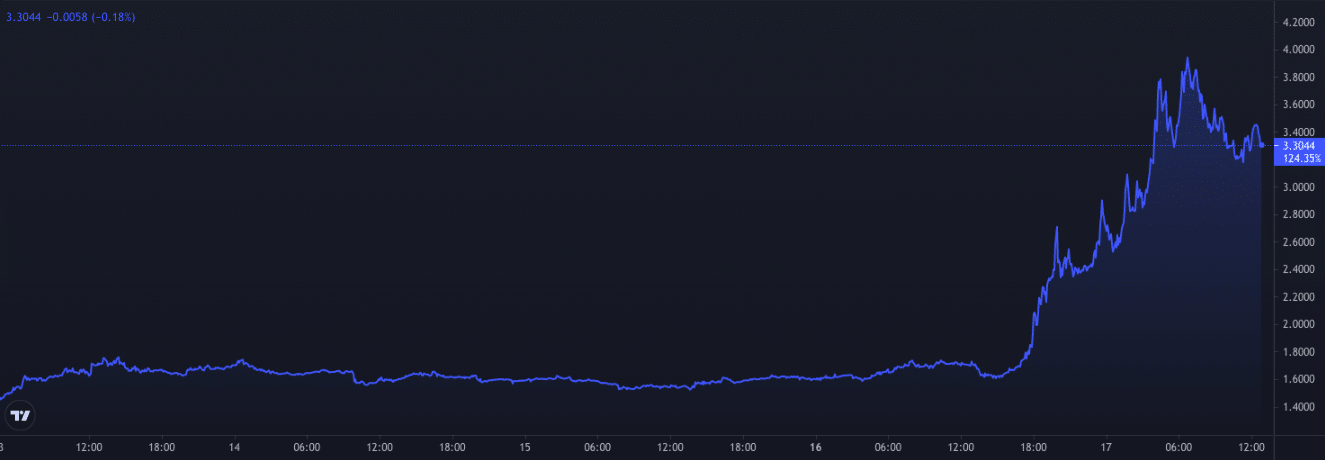Image resolution: width=1325 pixels, height=460 pixels.
Task: Click the 2.2000 price axis label
Action: (1298, 297)
